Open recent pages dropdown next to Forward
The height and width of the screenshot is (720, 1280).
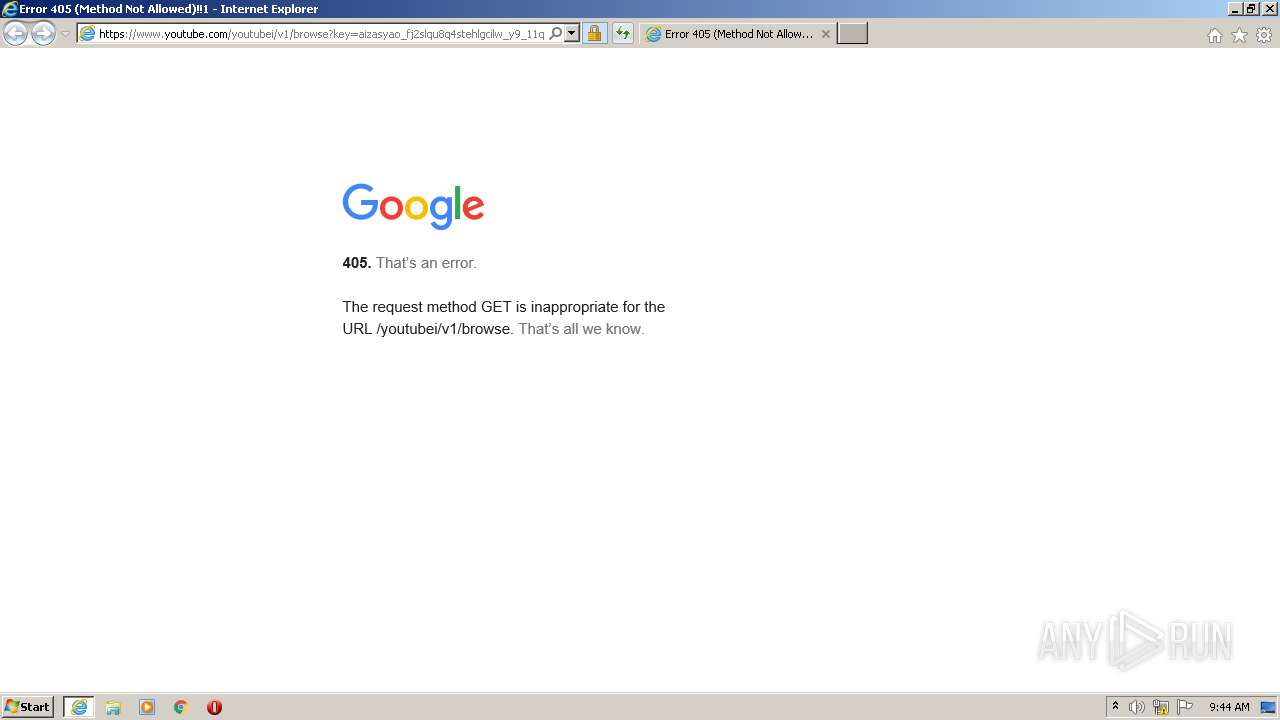coord(65,34)
